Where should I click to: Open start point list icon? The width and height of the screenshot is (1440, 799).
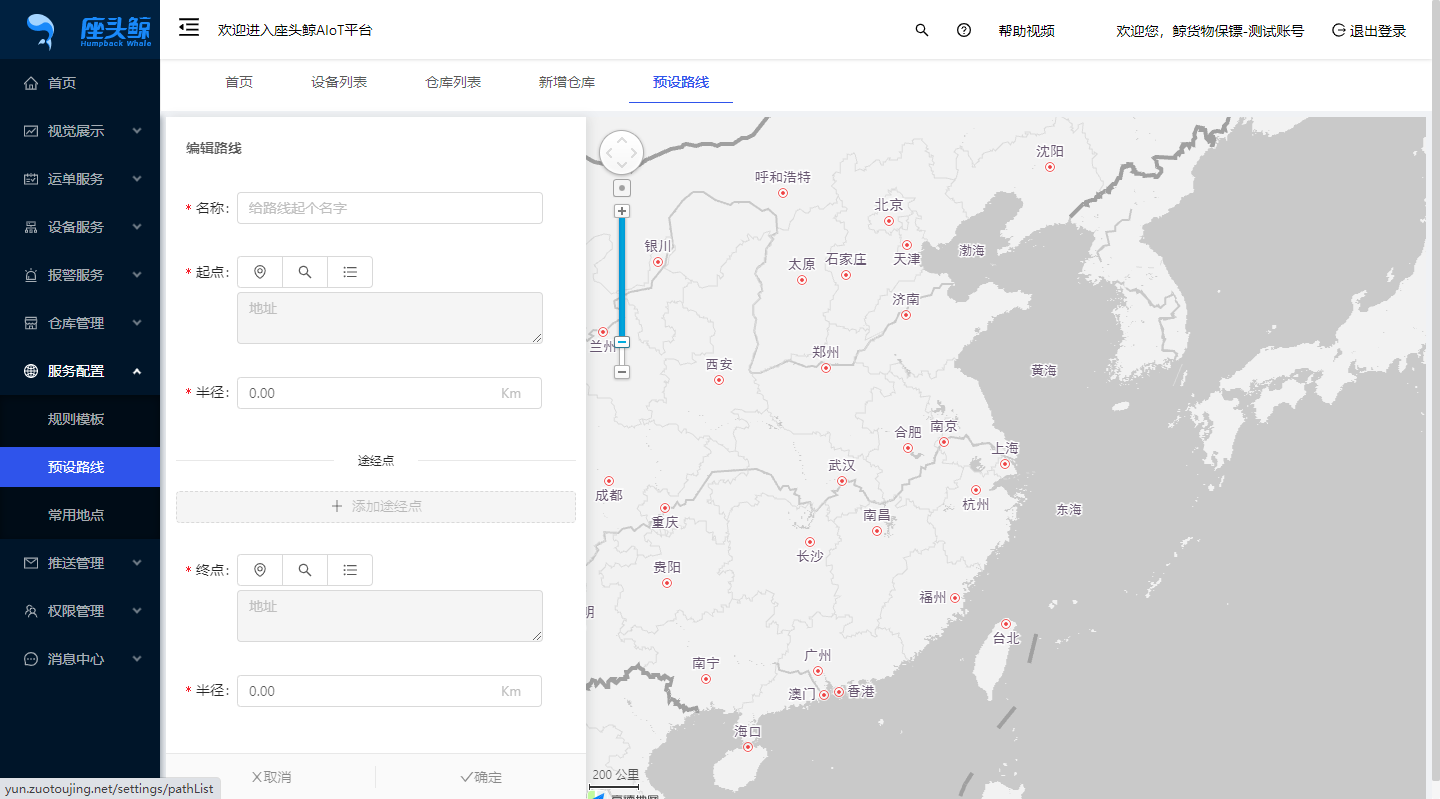click(x=350, y=272)
